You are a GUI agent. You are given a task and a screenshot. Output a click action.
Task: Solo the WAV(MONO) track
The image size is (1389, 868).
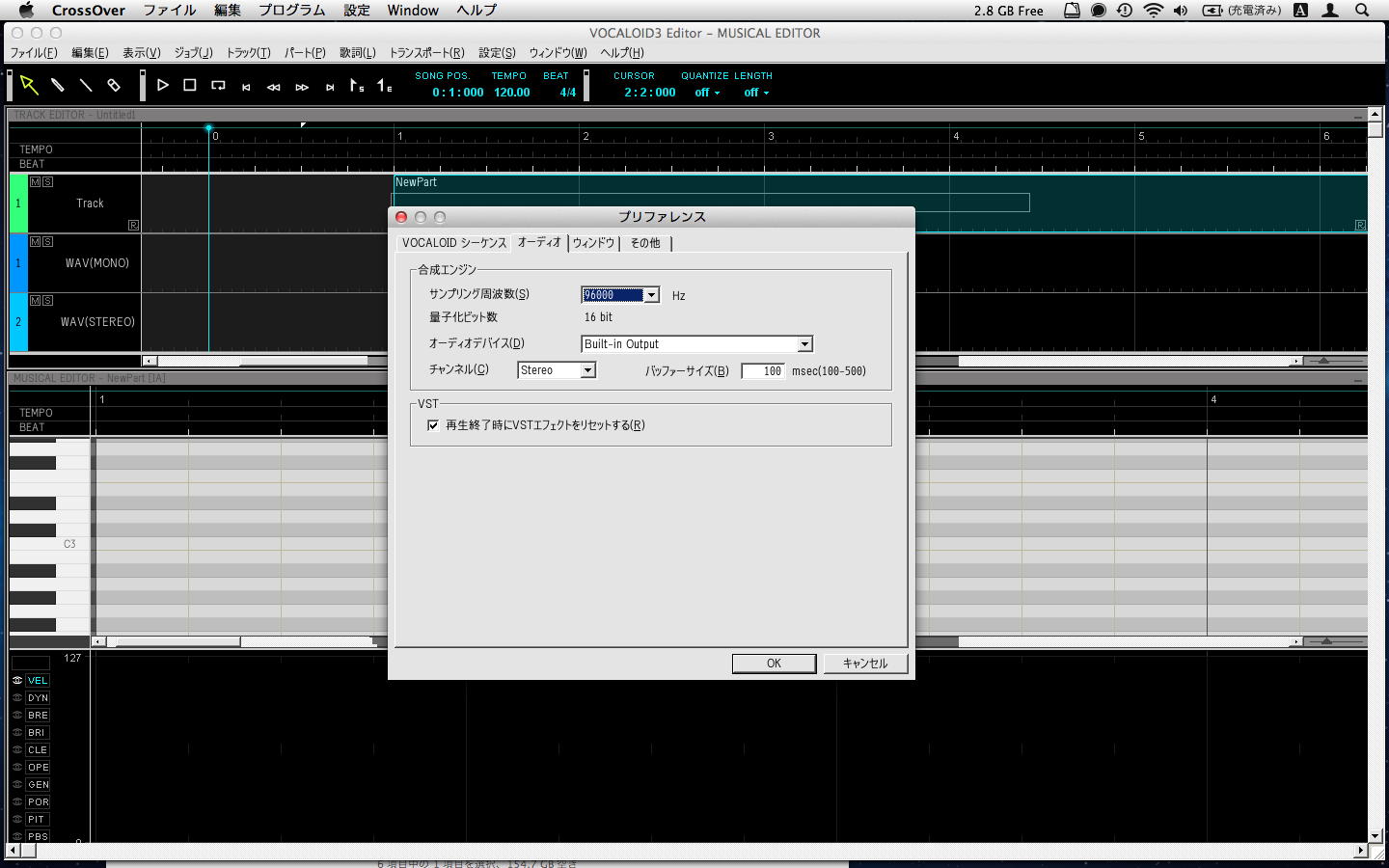coord(47,241)
